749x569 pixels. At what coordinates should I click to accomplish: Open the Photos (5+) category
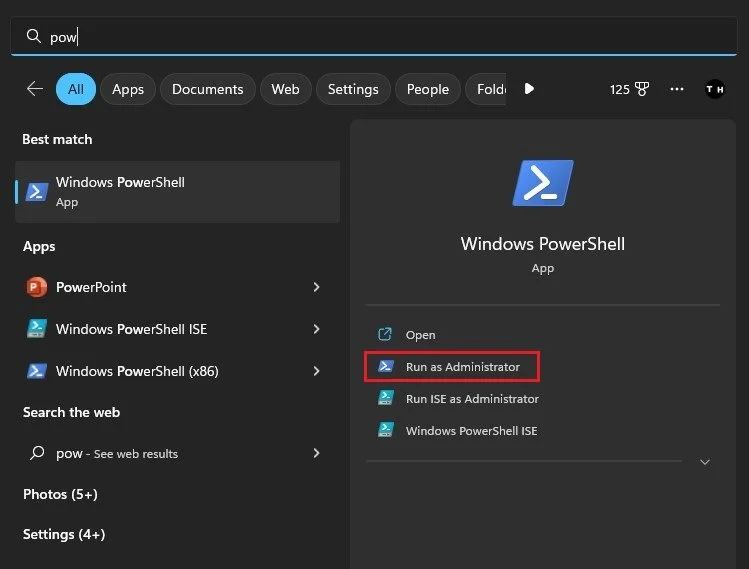pyautogui.click(x=60, y=494)
